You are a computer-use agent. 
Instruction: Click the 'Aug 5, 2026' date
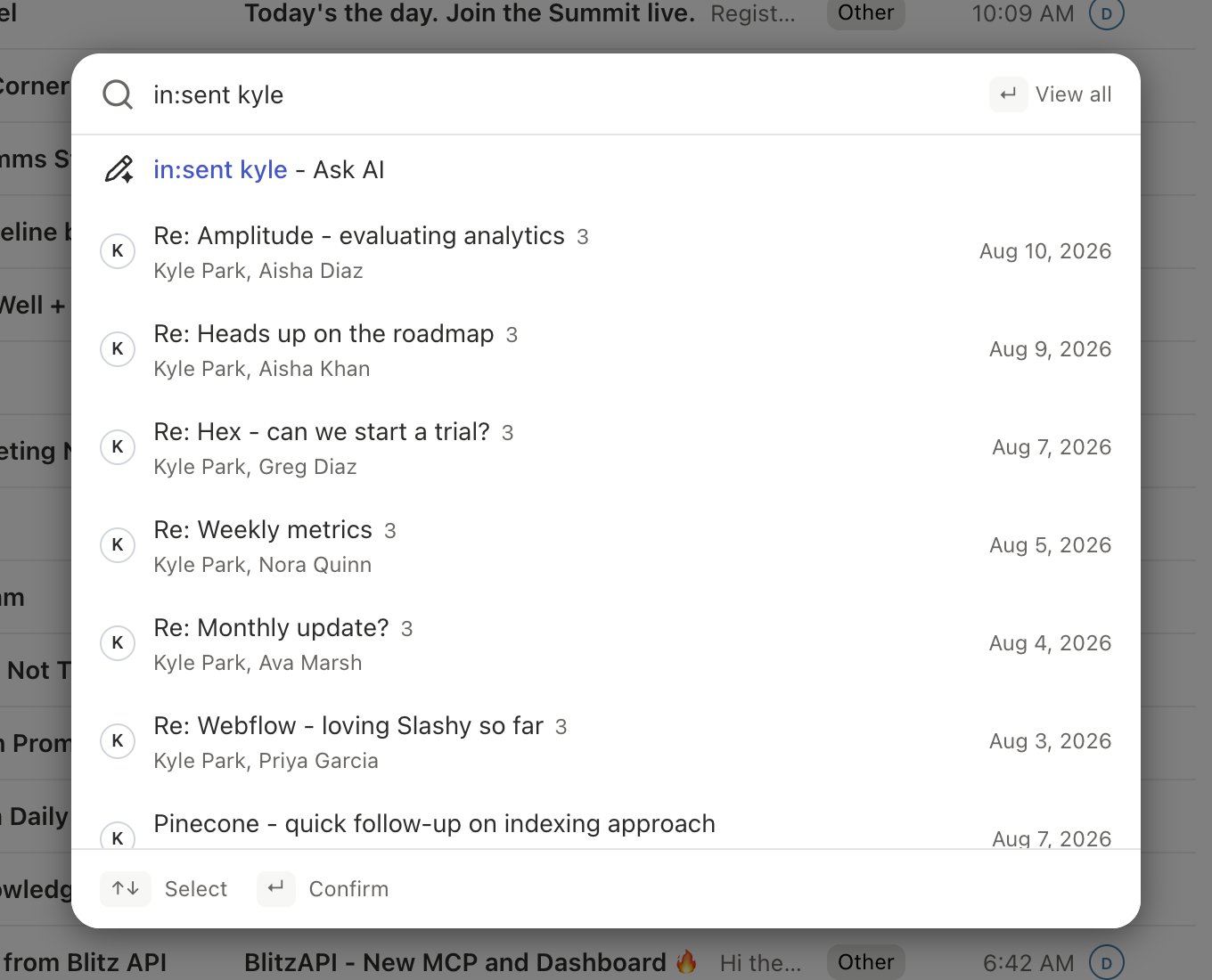click(x=1051, y=545)
